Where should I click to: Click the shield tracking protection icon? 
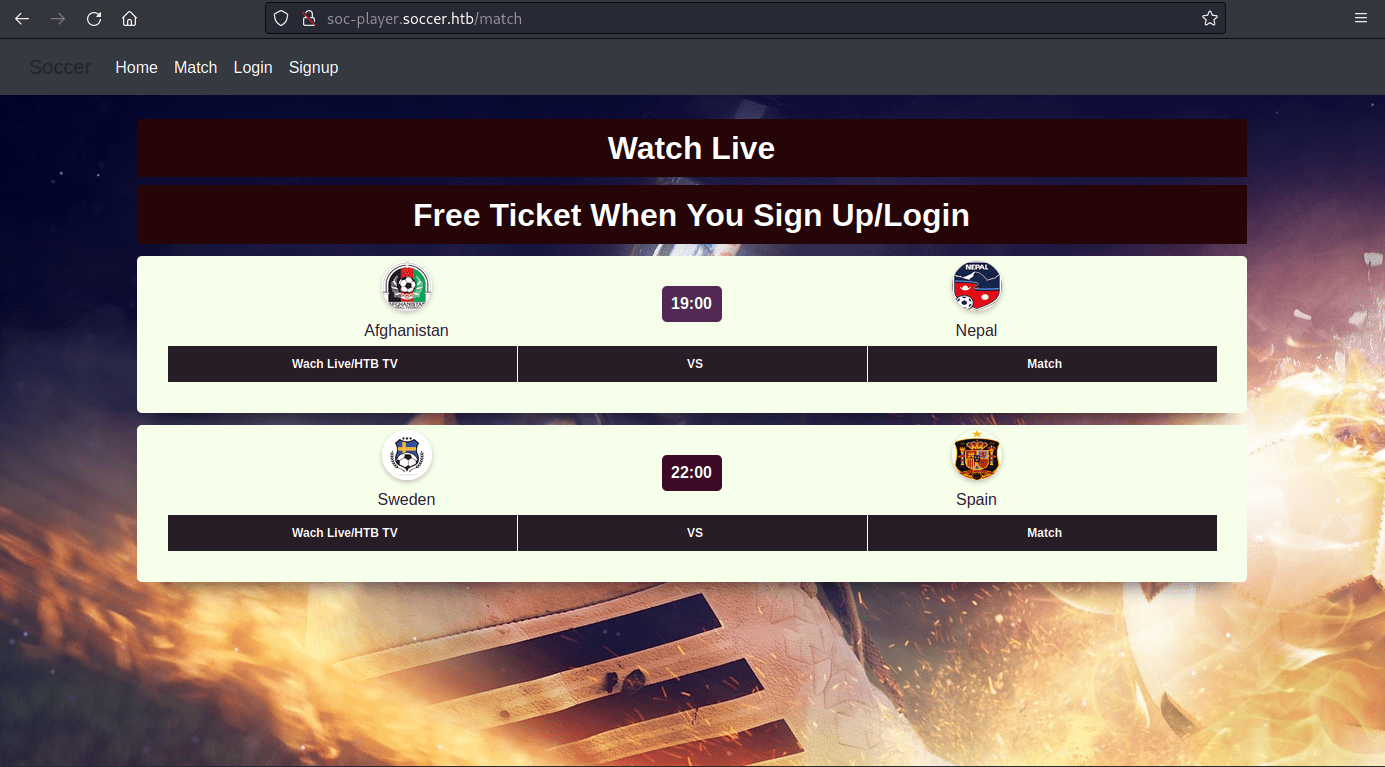point(281,18)
